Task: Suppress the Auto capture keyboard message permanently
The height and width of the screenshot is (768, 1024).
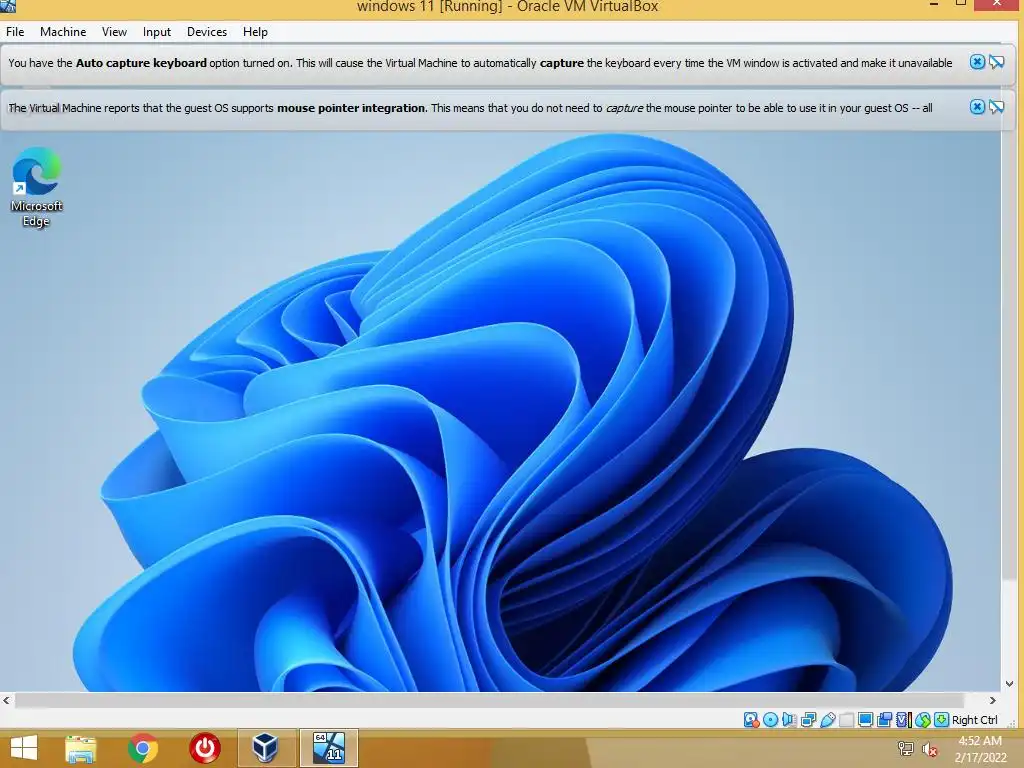Action: pos(997,62)
